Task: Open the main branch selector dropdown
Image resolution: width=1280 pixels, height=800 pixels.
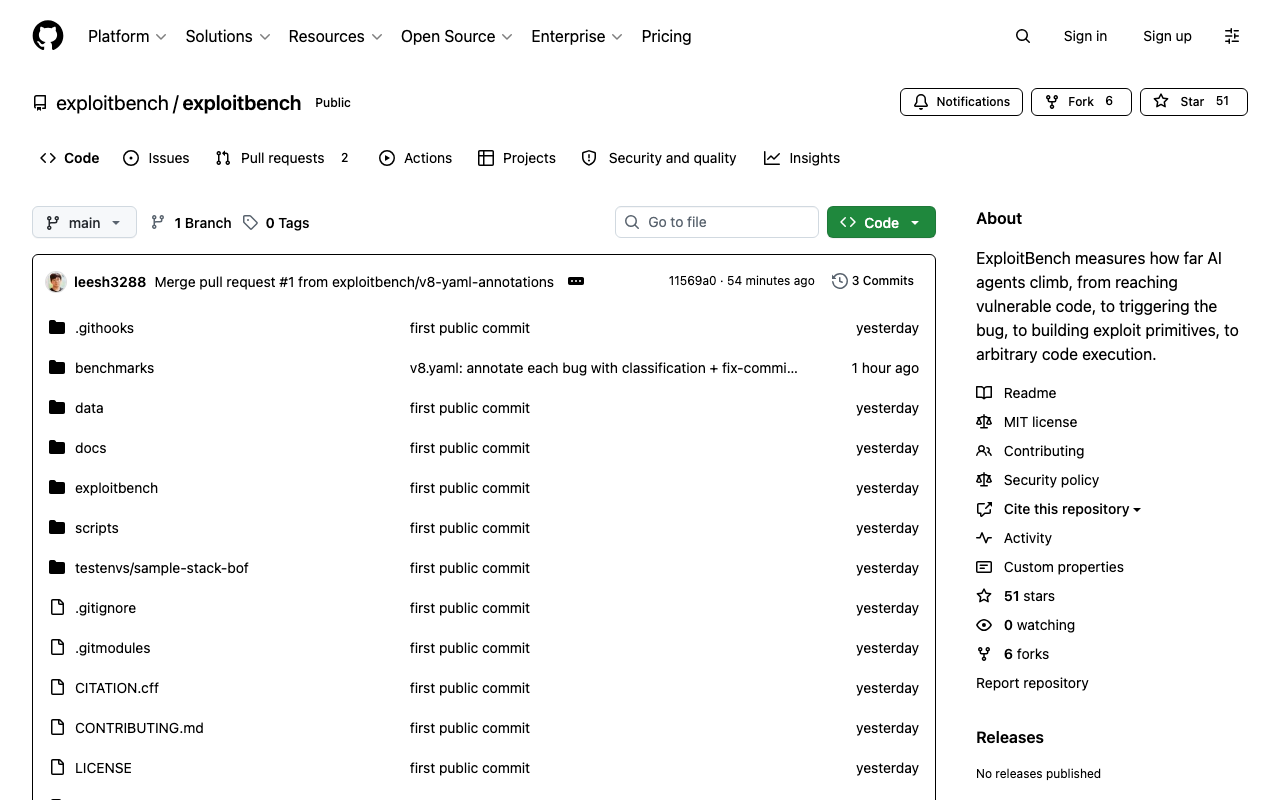Action: click(84, 222)
